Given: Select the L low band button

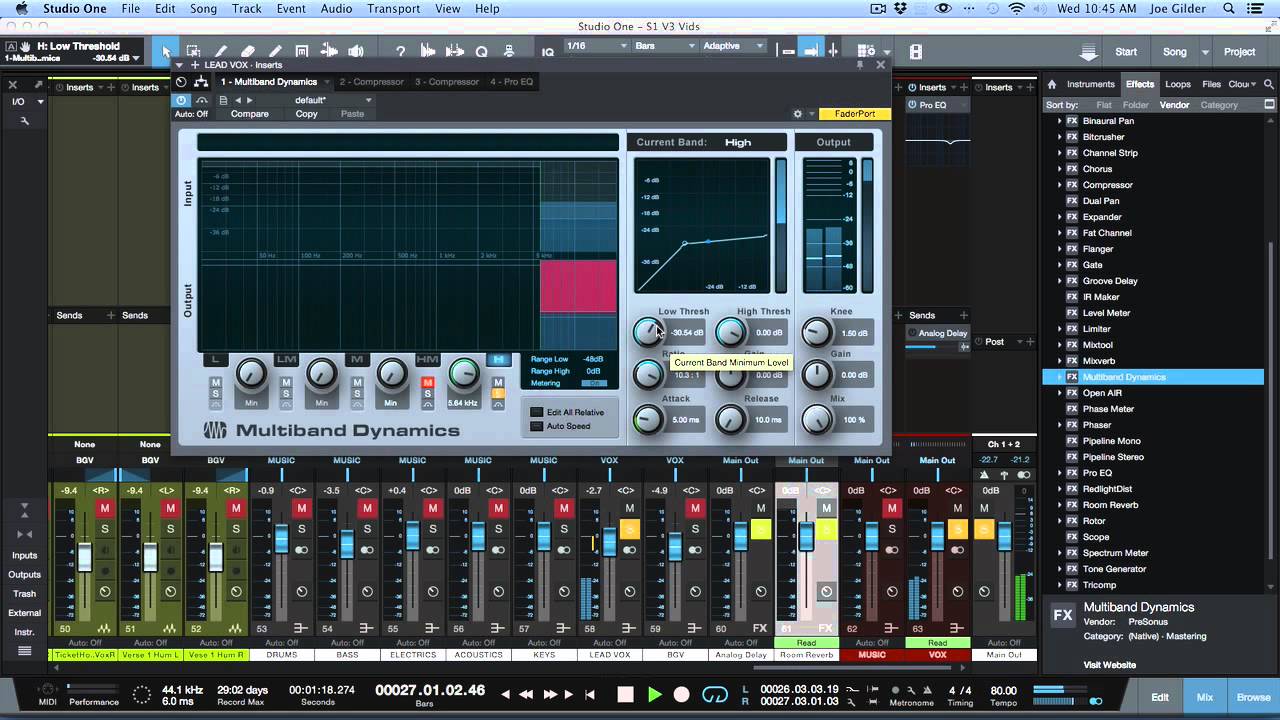Looking at the screenshot, I should click(215, 359).
